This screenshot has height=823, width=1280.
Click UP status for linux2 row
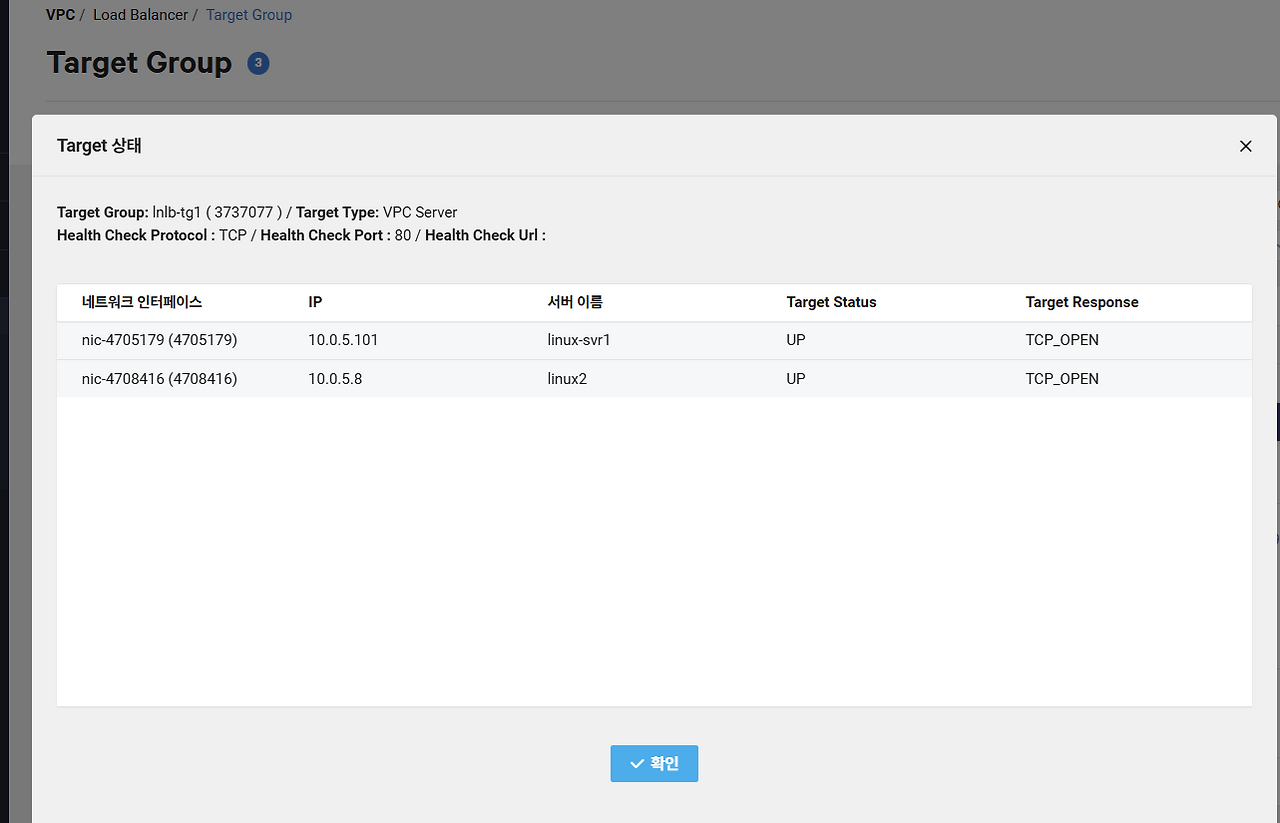point(796,379)
